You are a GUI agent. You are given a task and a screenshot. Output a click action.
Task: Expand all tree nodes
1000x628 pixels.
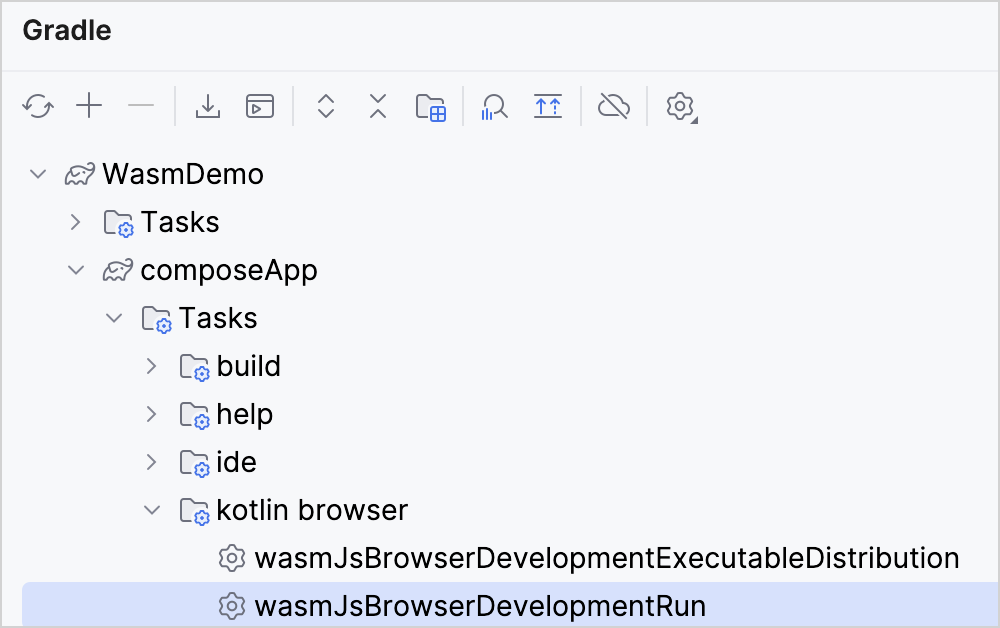click(x=326, y=106)
